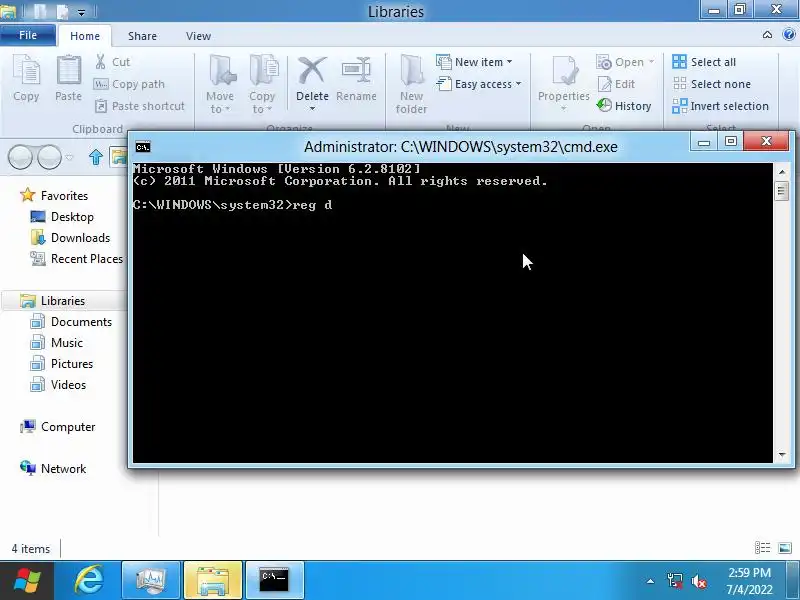Open the Open dropdown in ribbon

(x=625, y=62)
